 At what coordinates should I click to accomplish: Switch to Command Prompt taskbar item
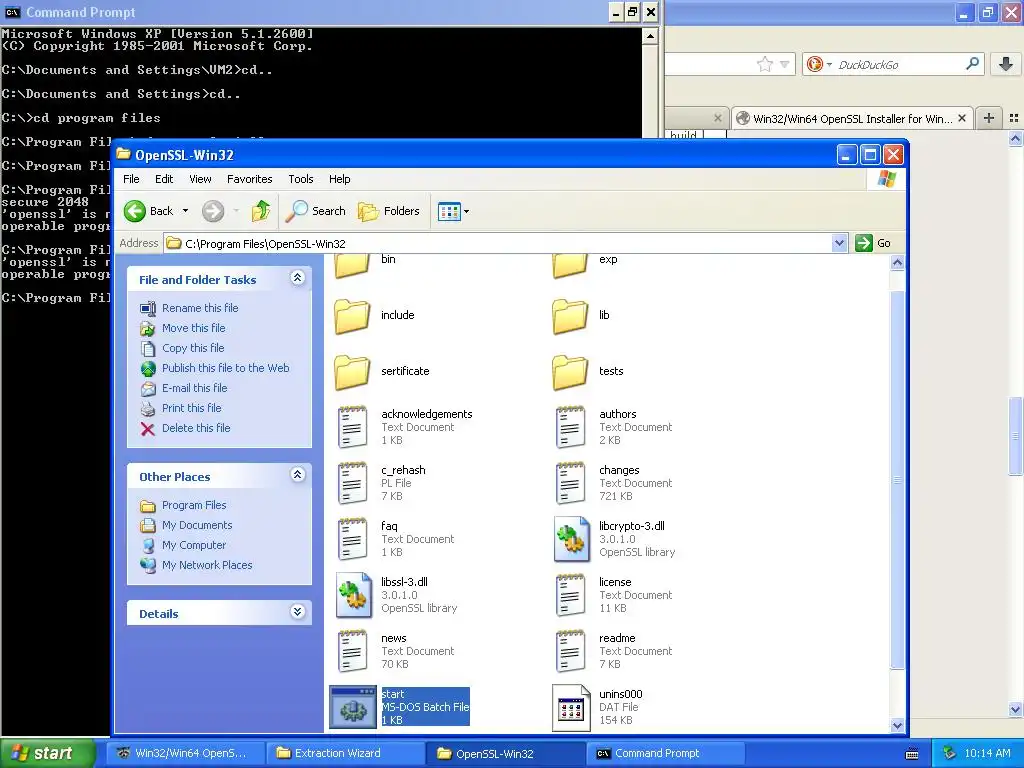pyautogui.click(x=665, y=753)
